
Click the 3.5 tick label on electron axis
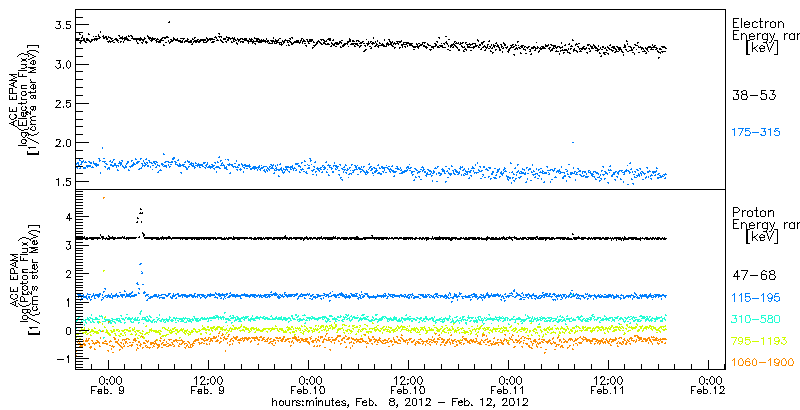(x=61, y=25)
